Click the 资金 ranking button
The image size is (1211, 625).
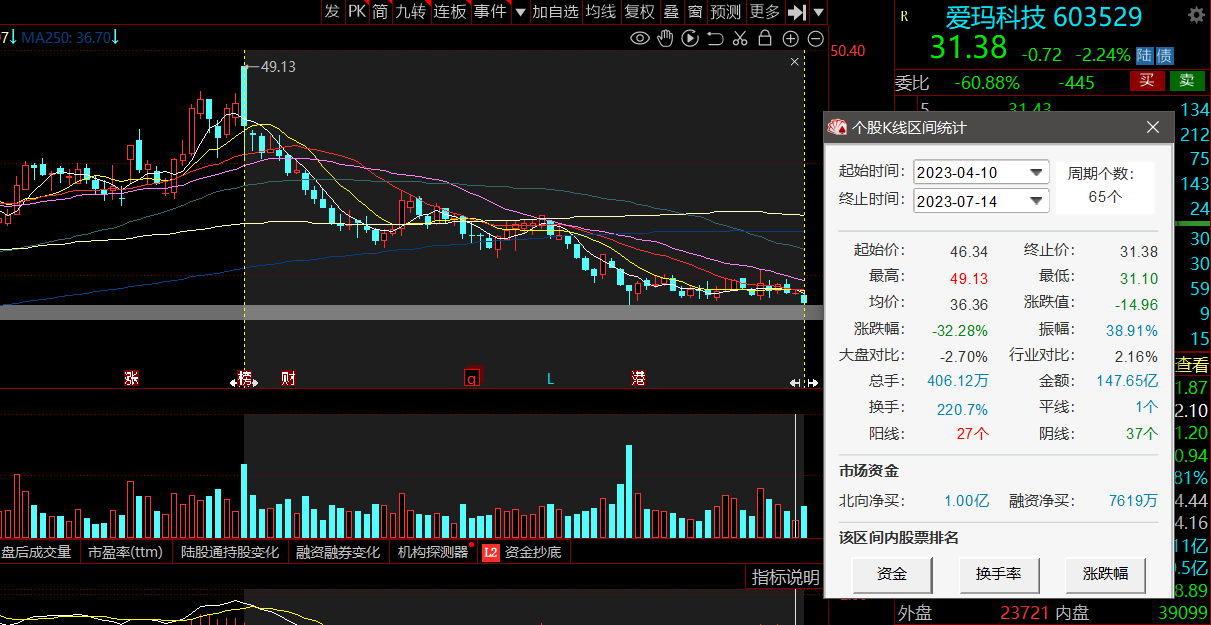click(892, 574)
